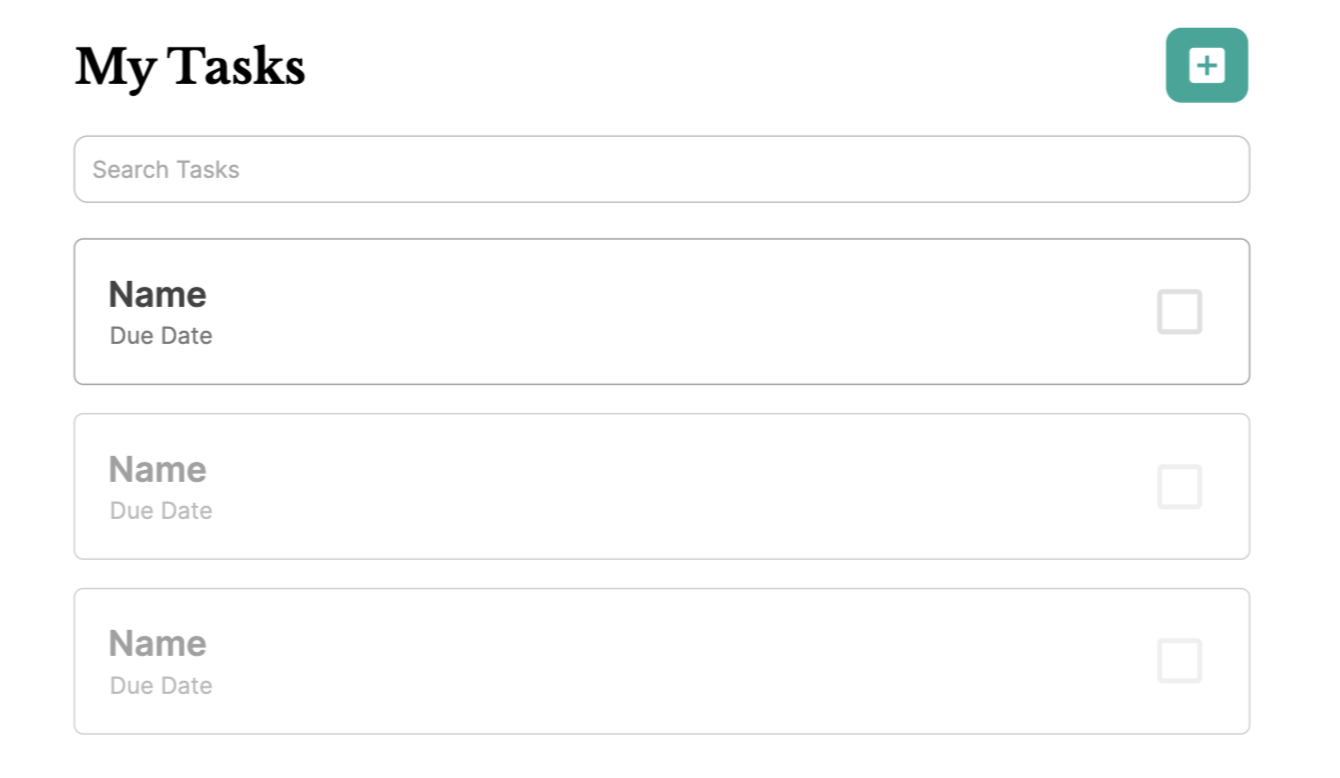Select the Due Date of the second task
The width and height of the screenshot is (1340, 778).
pos(161,511)
